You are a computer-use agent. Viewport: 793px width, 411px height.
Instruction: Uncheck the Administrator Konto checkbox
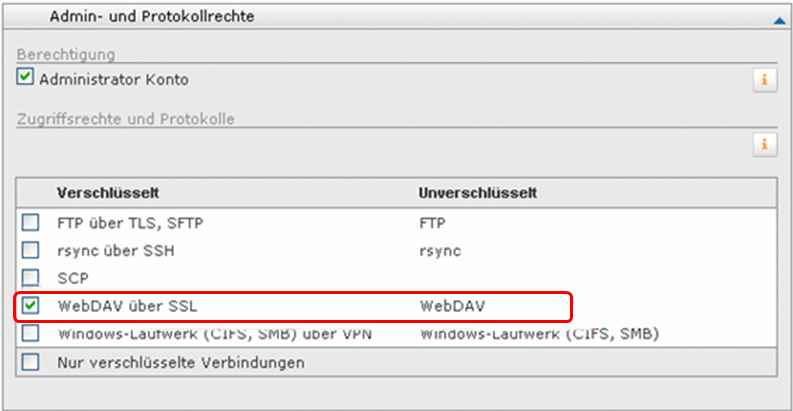point(25,76)
